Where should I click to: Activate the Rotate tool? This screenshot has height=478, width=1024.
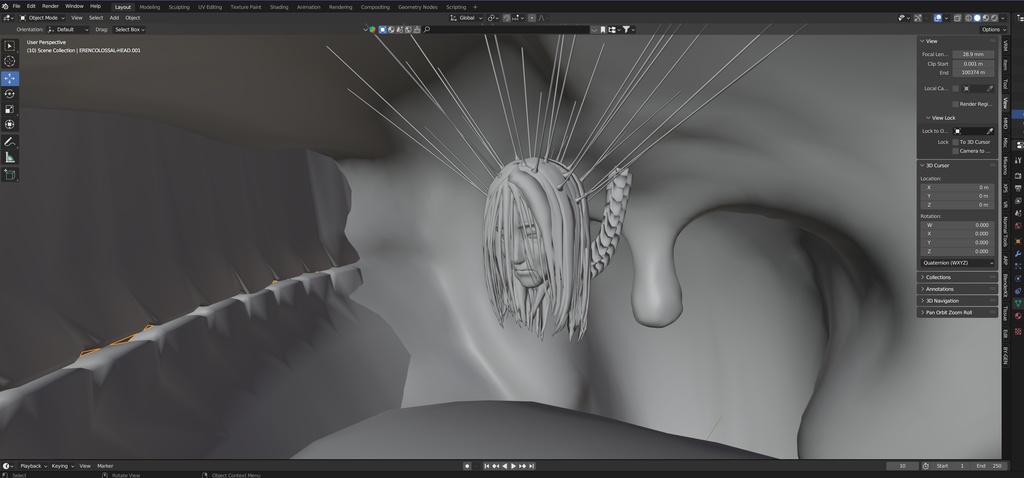10,94
